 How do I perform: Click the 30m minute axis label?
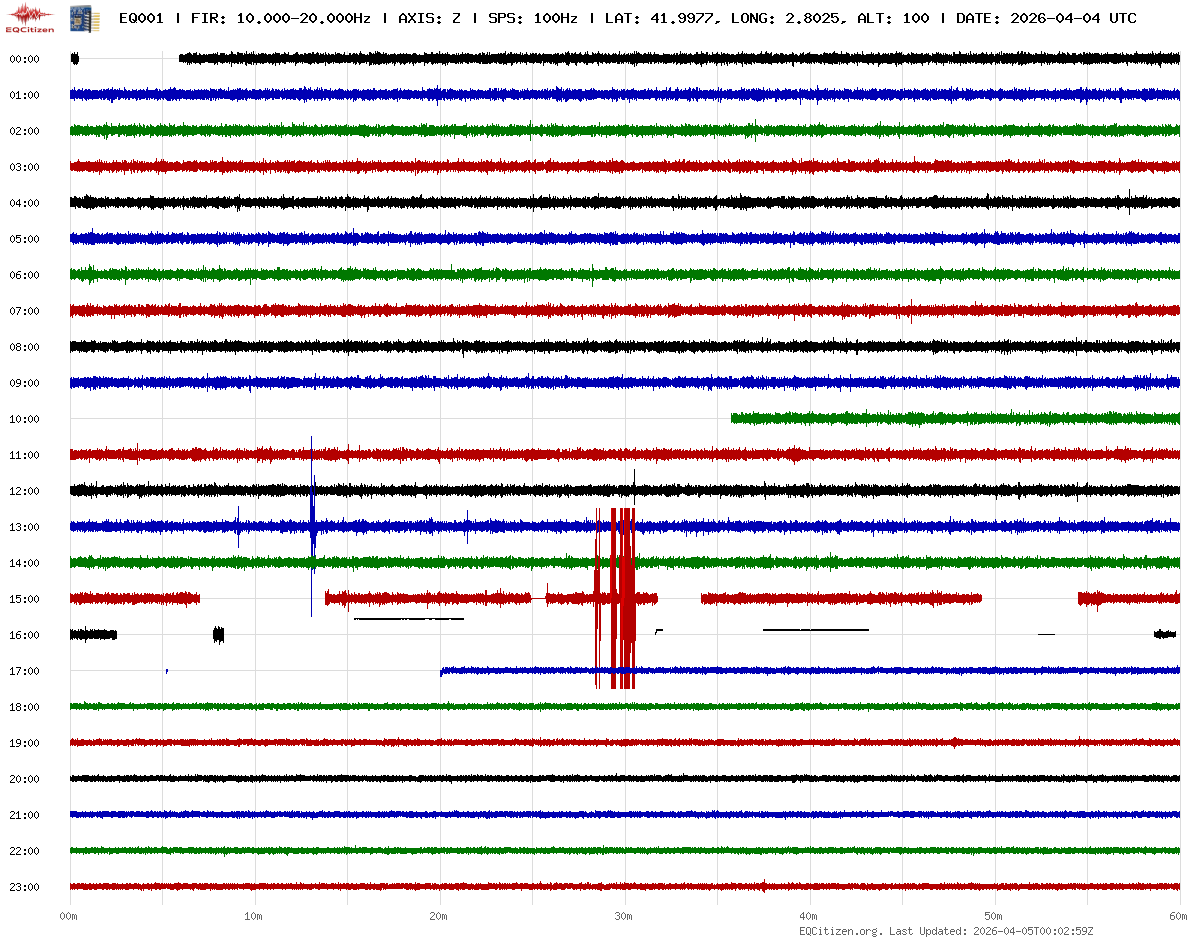point(624,916)
